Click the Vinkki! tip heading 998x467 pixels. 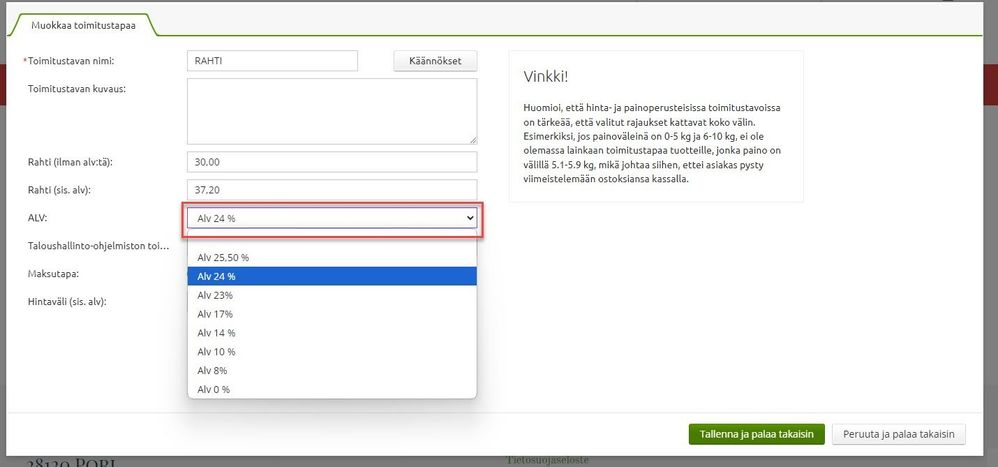(x=545, y=77)
